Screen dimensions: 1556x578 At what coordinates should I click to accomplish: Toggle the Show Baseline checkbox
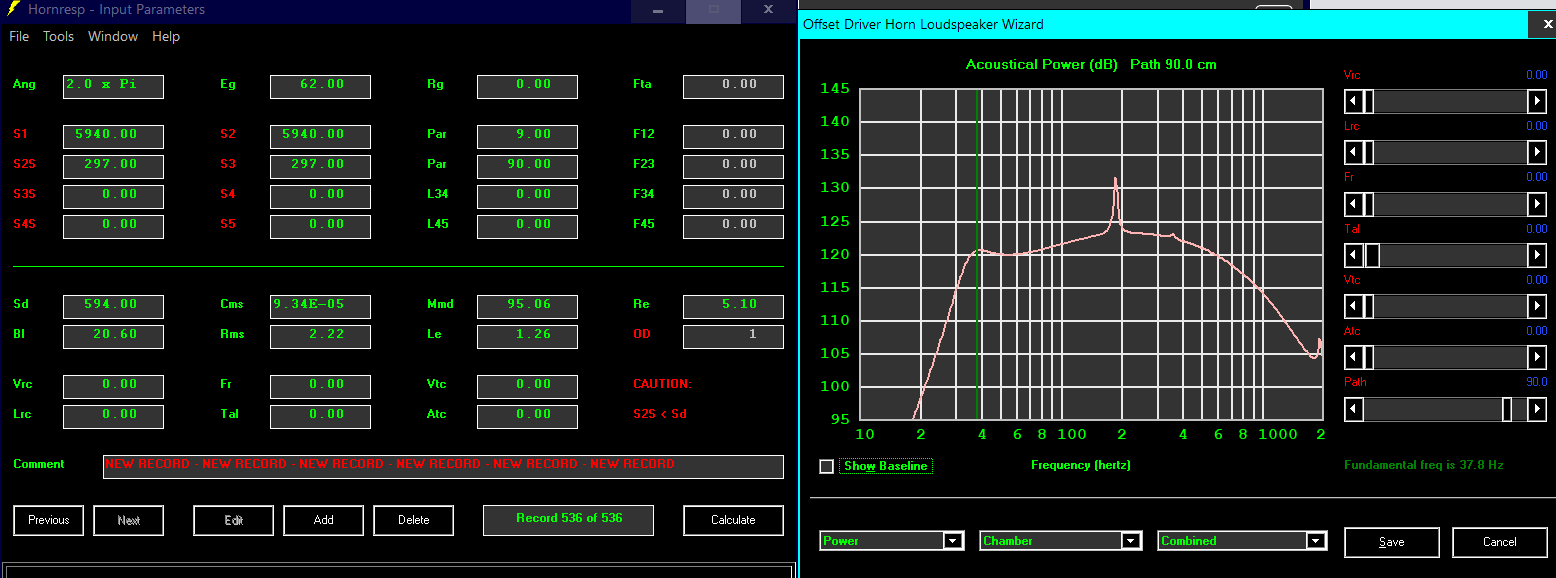(826, 466)
